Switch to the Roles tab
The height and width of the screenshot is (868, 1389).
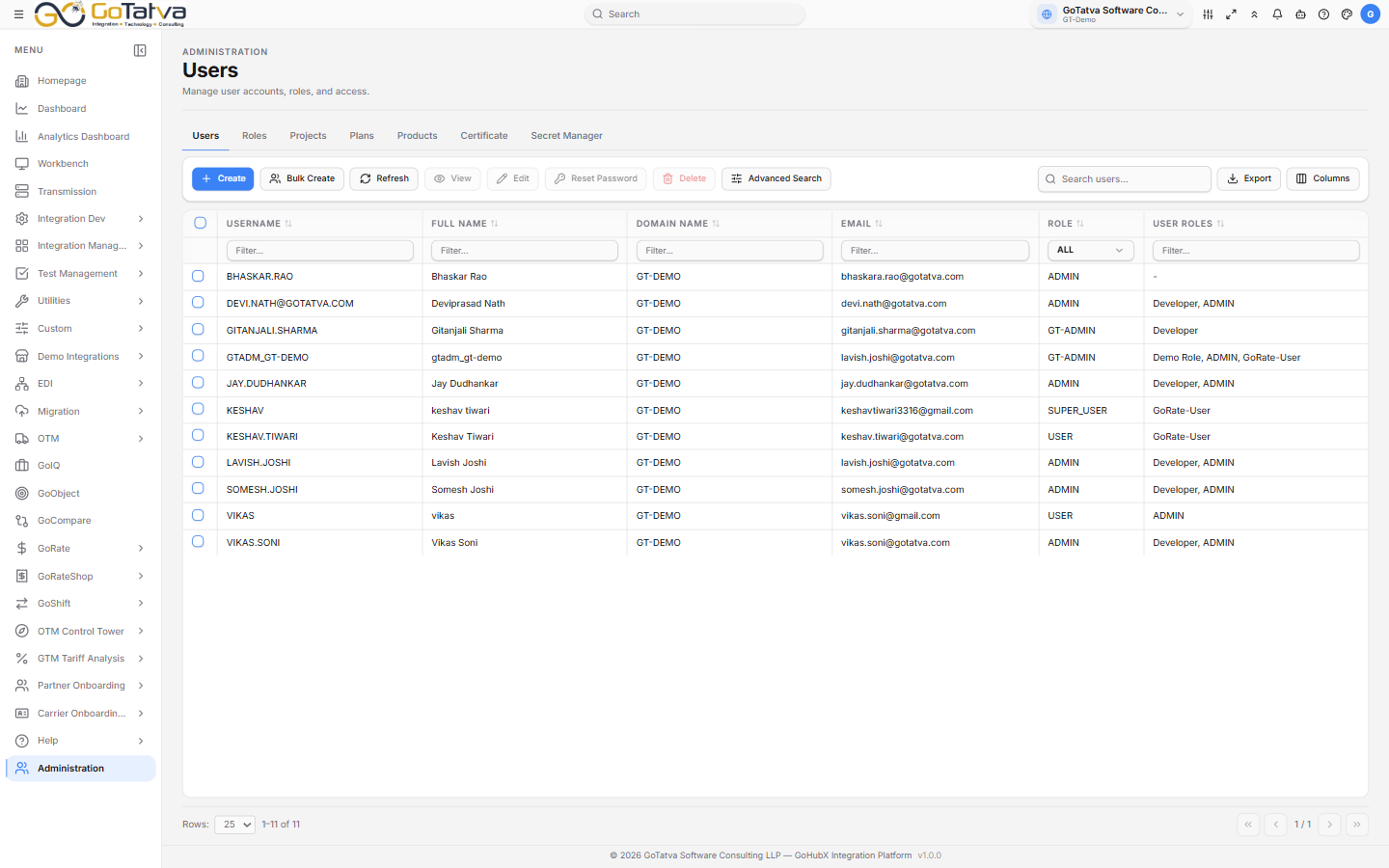(x=255, y=136)
